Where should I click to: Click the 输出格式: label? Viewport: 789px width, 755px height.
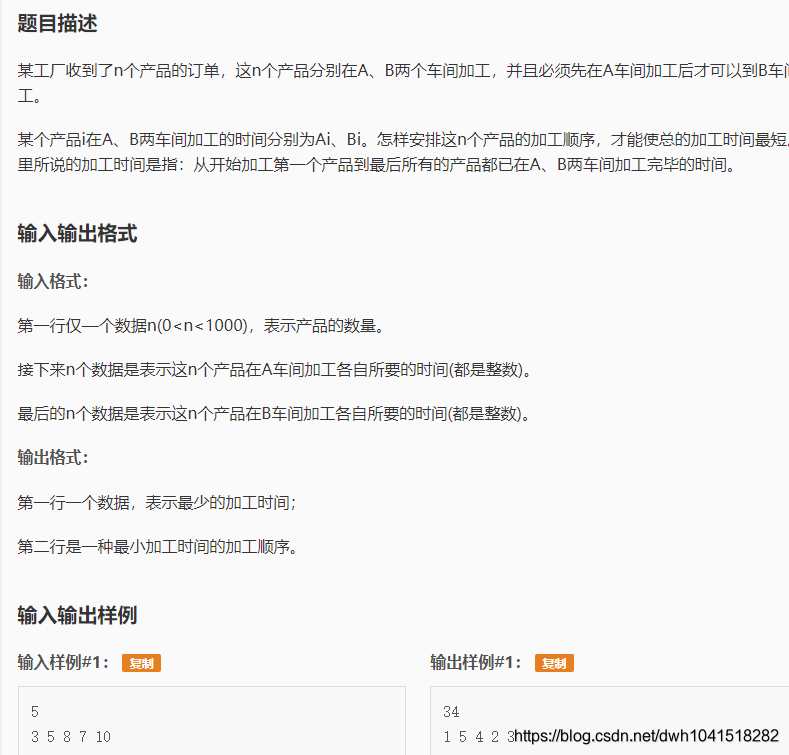(x=53, y=457)
